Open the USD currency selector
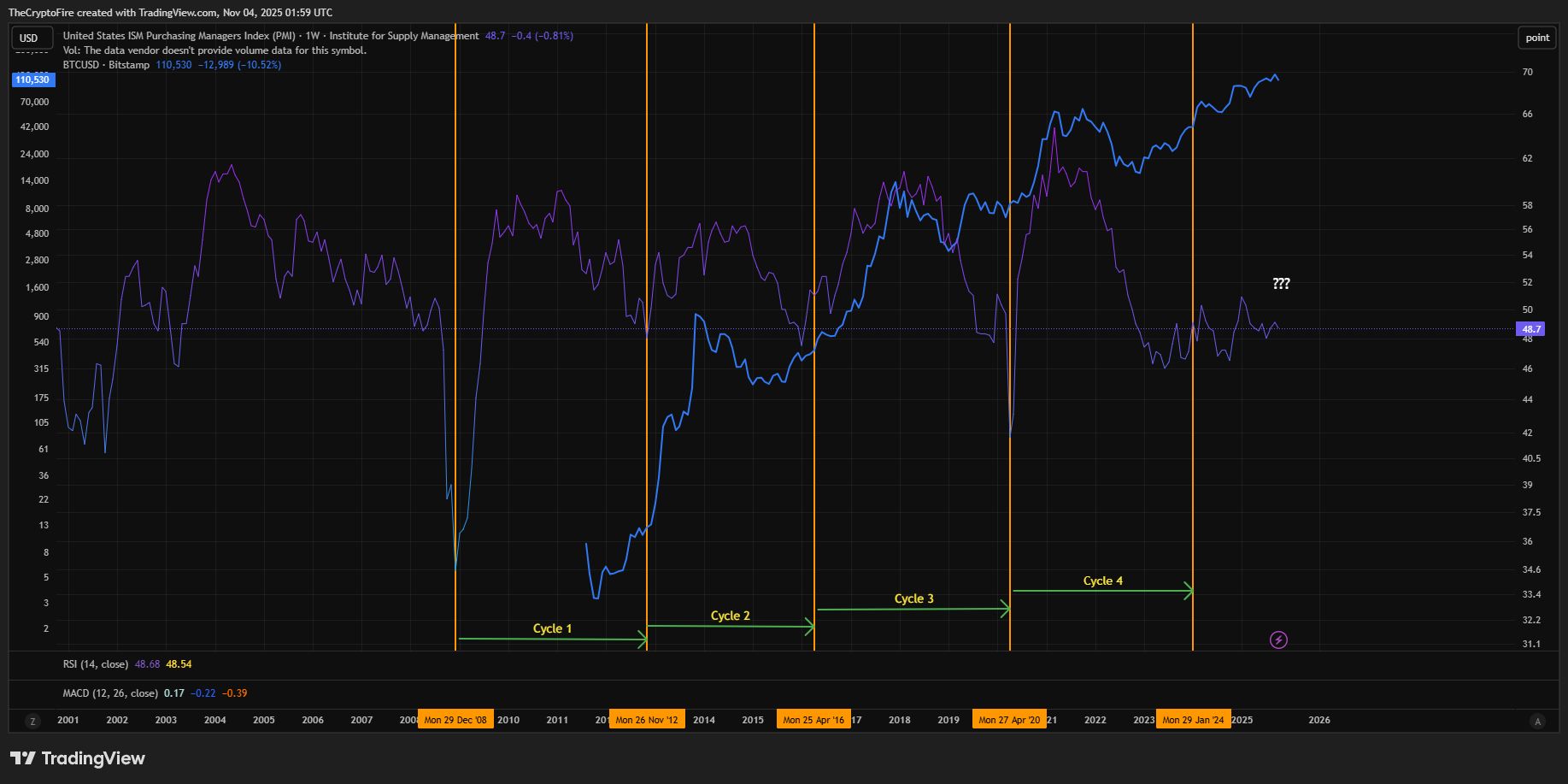 29,38
